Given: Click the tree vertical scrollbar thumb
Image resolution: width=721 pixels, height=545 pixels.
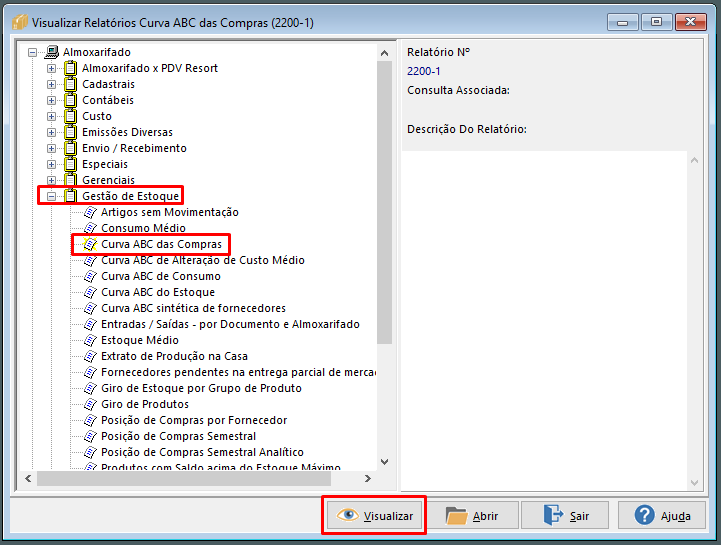Looking at the screenshot, I should coord(384,202).
